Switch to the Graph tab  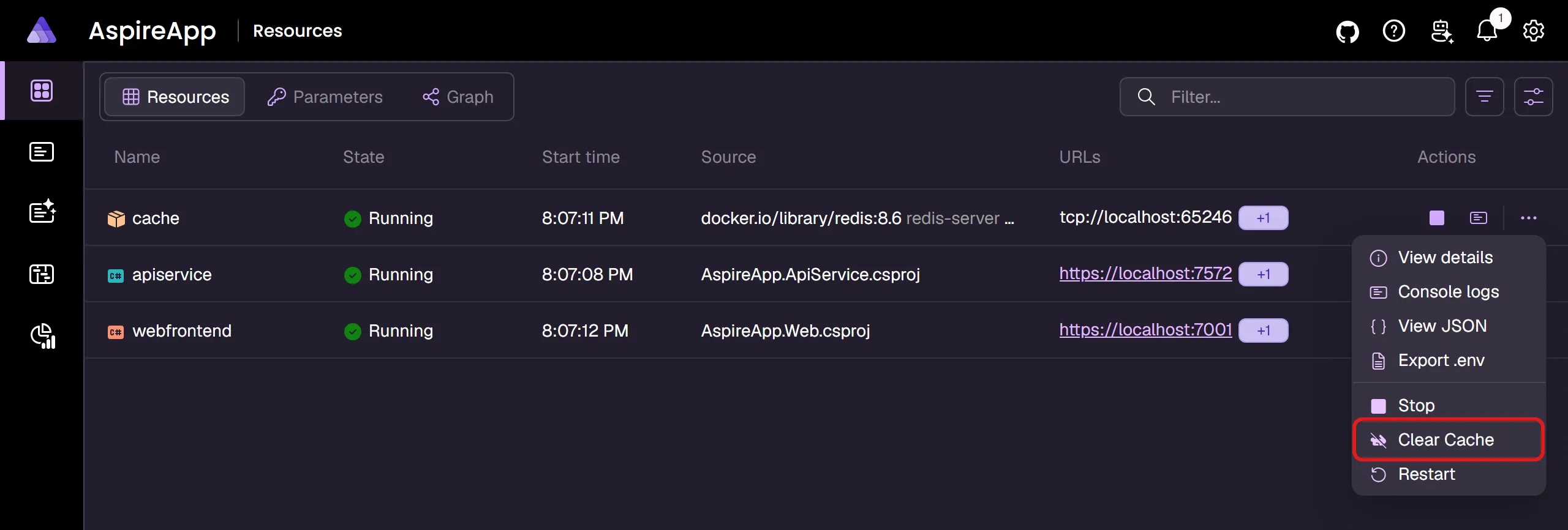tap(458, 97)
